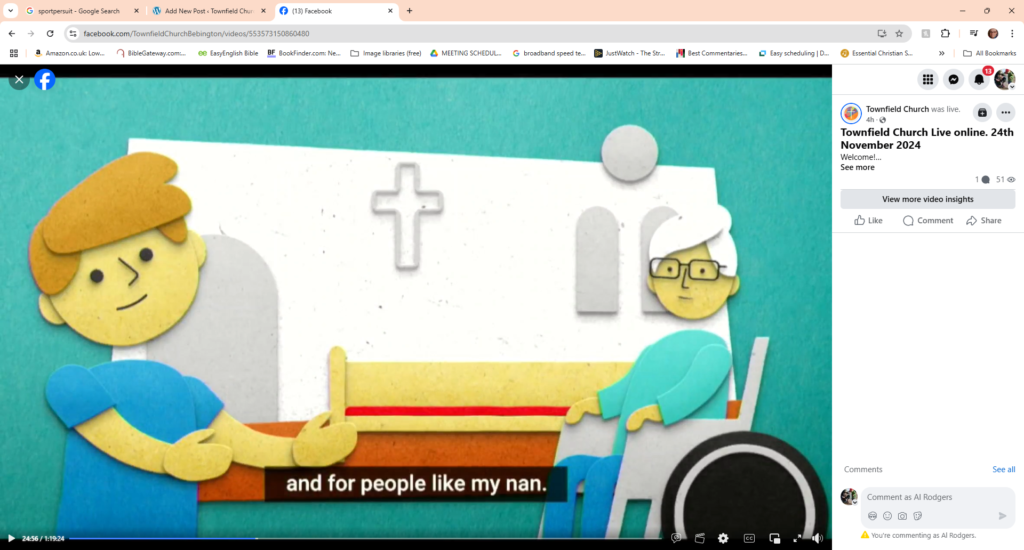Viewport: 1024px width, 550px height.
Task: Click the address bar URL
Action: 196,33
